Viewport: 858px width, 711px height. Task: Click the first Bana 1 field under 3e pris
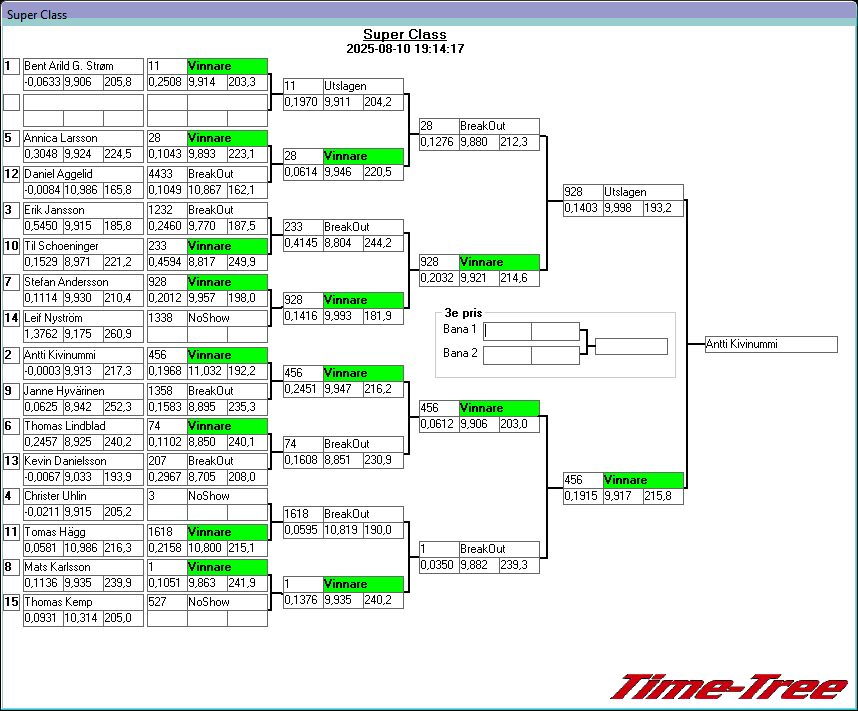pos(507,331)
